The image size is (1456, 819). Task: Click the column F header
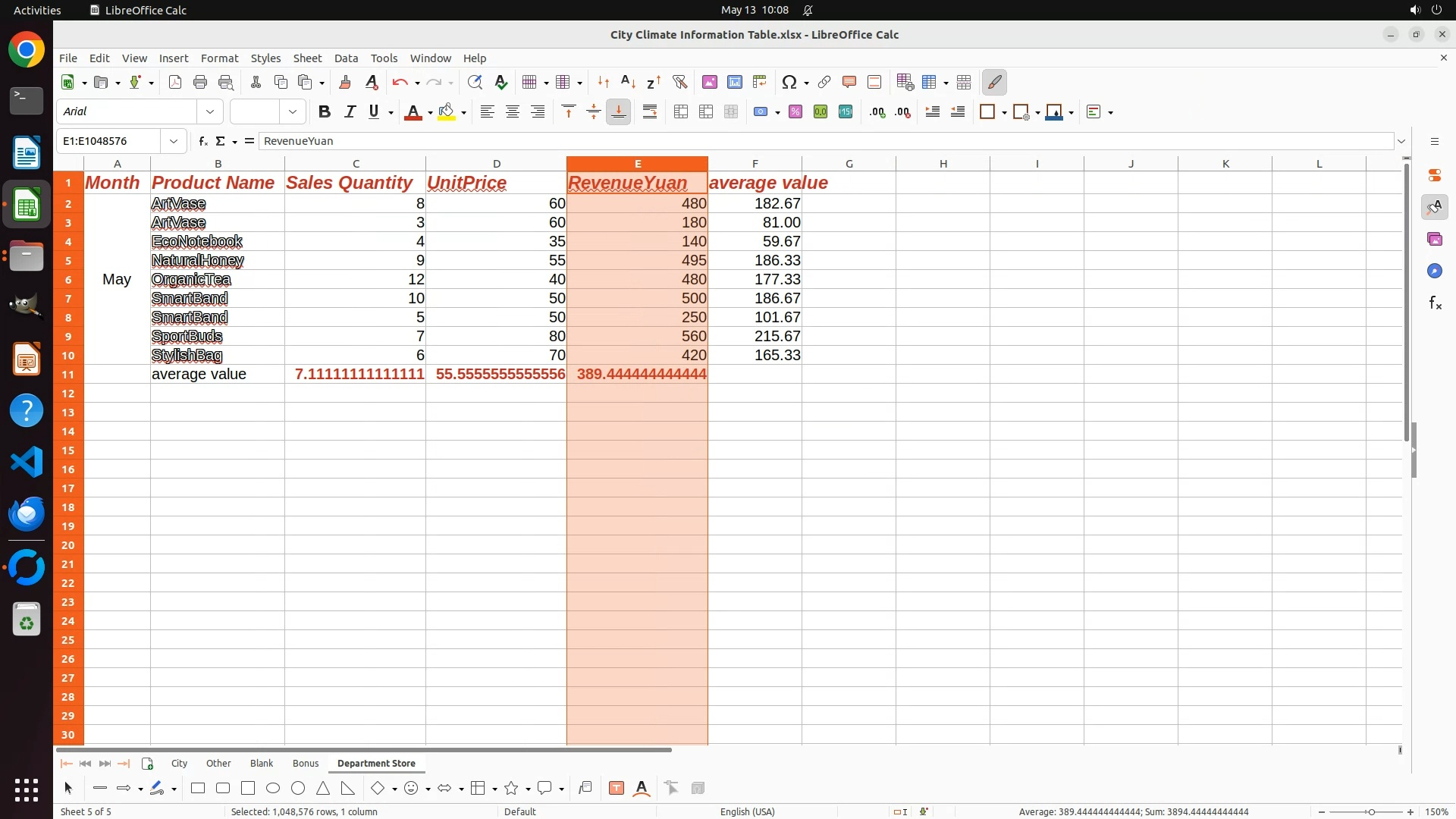point(755,164)
